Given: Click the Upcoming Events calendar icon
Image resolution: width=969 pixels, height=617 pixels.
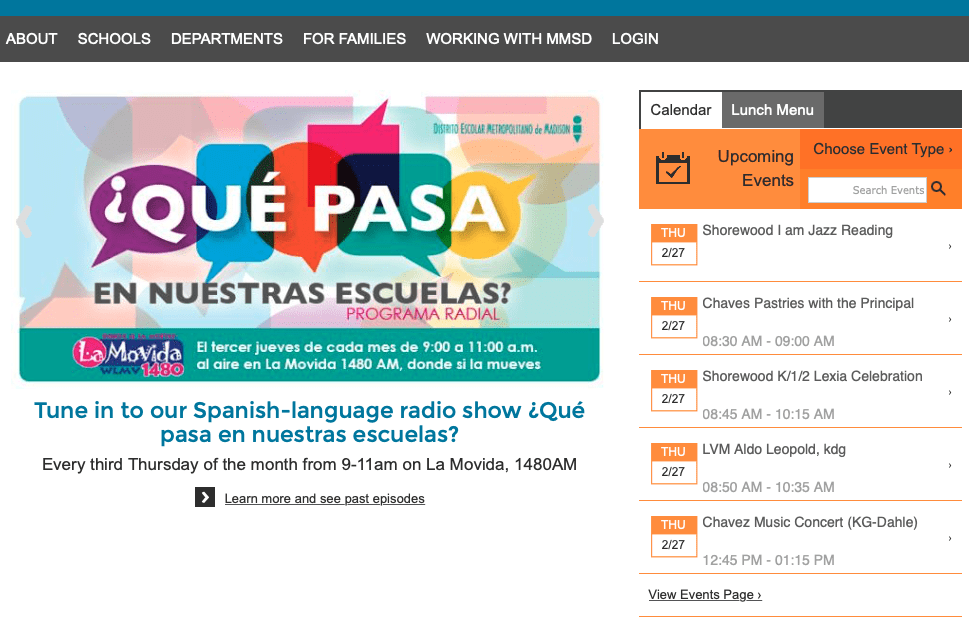Looking at the screenshot, I should 672,168.
